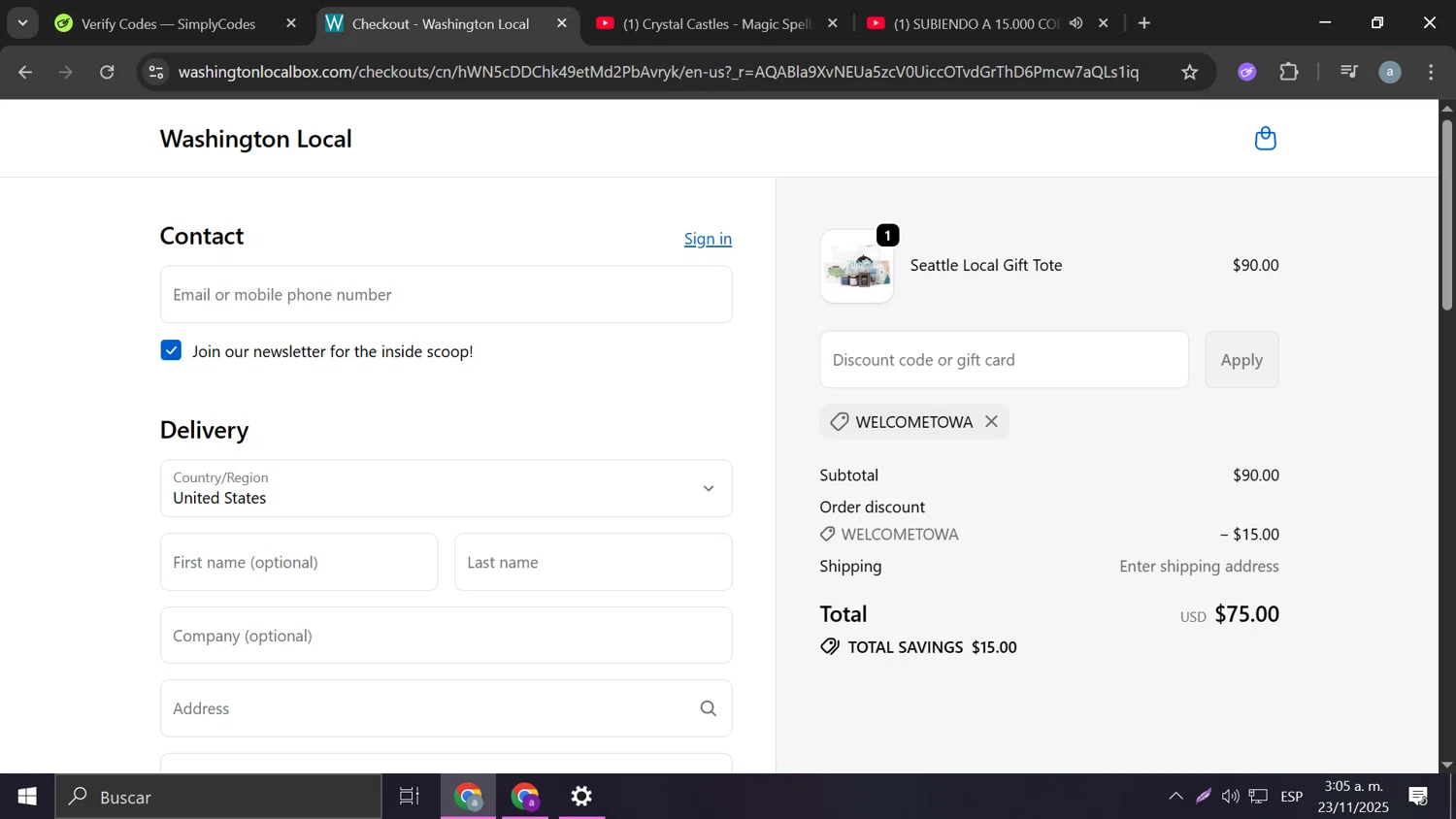
Task: Click the Sign in link
Action: (x=708, y=239)
